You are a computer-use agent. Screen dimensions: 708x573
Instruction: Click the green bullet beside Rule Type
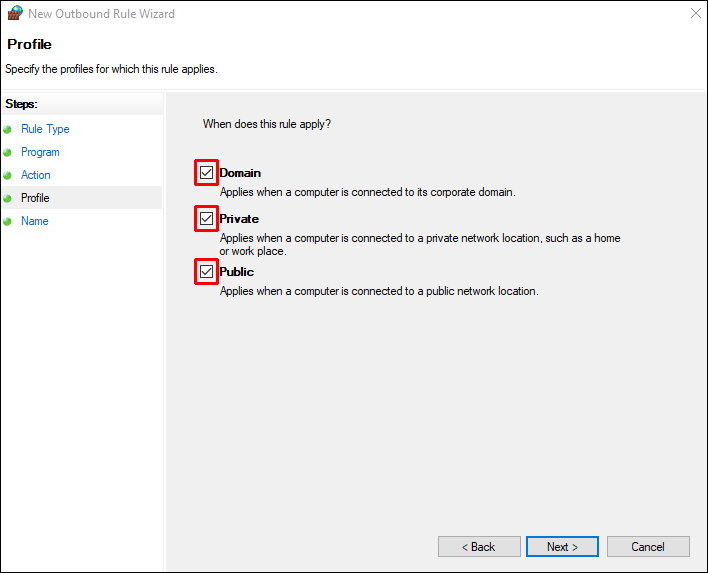pyautogui.click(x=8, y=129)
